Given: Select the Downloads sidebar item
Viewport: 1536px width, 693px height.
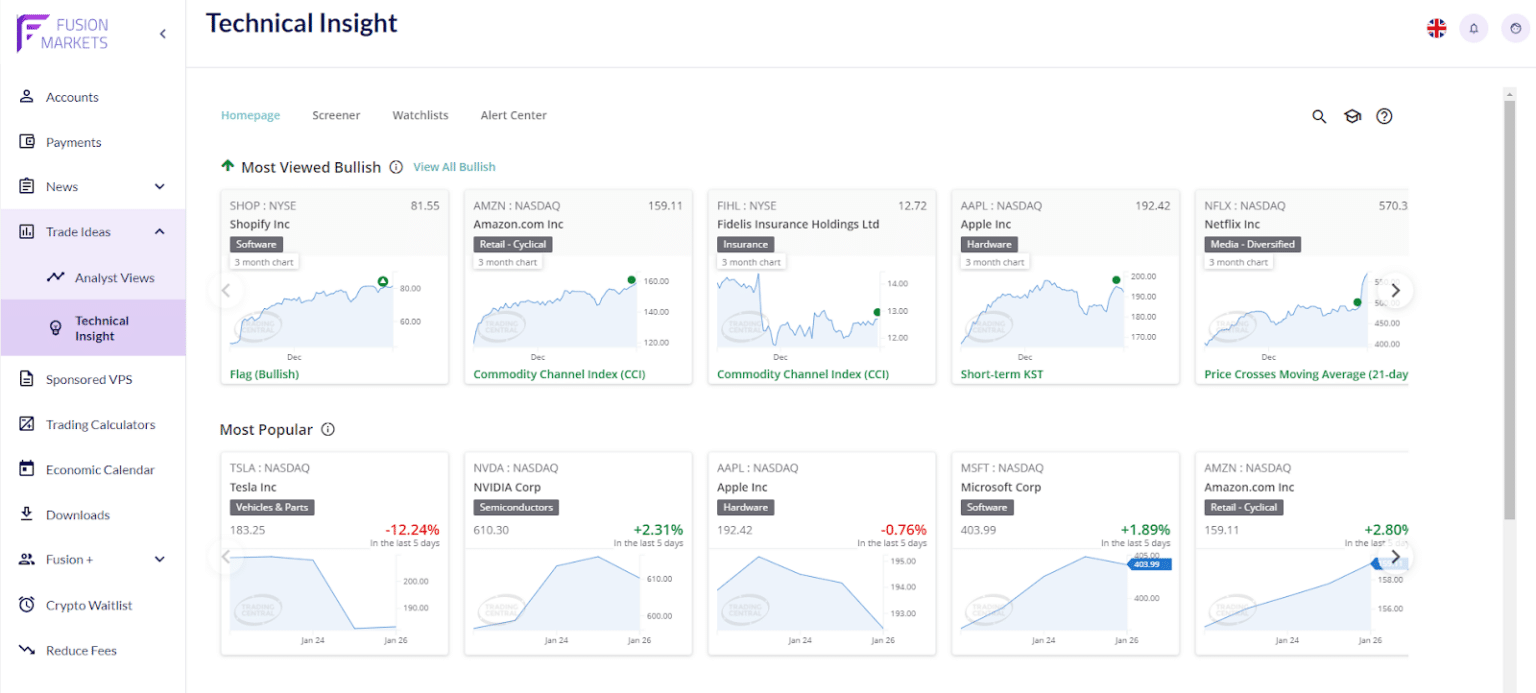Looking at the screenshot, I should [x=78, y=514].
